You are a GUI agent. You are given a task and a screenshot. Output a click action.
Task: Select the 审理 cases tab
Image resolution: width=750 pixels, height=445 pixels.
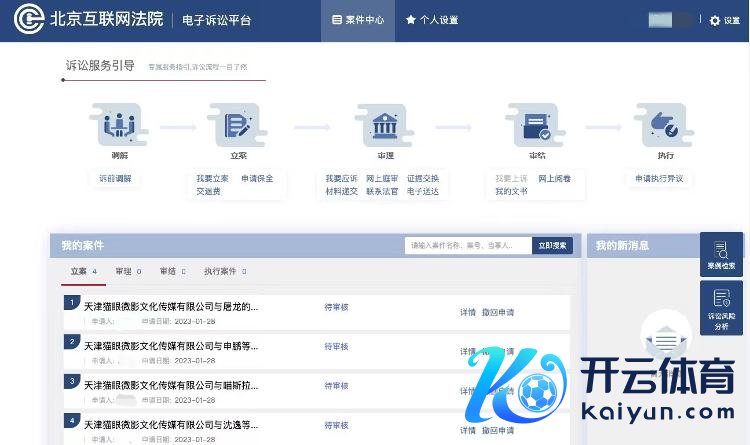pos(127,271)
